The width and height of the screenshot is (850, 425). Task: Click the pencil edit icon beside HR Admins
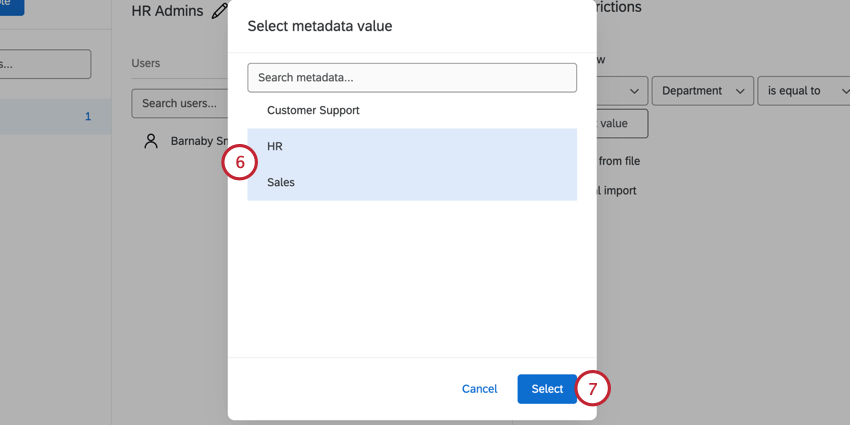coord(219,12)
